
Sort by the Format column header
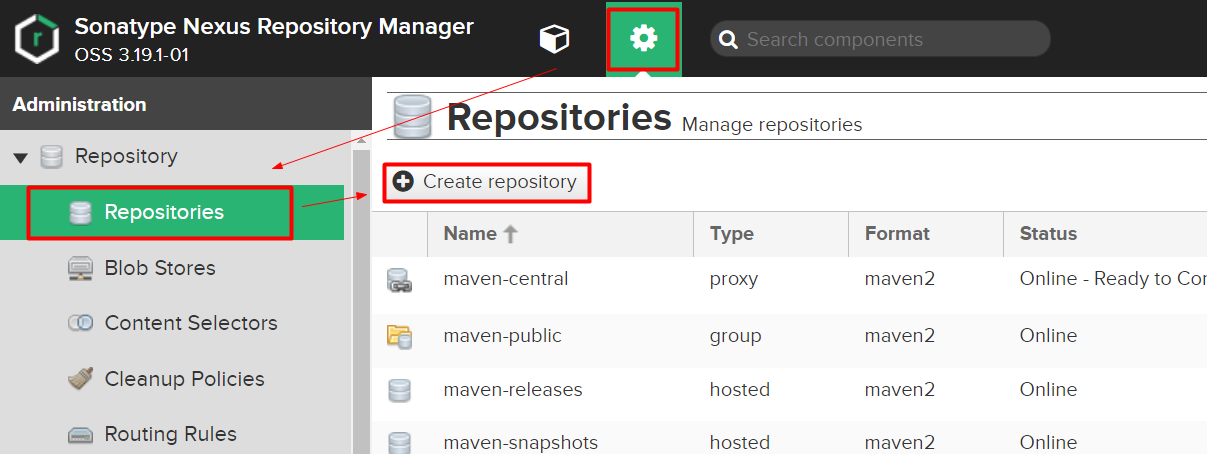(x=926, y=234)
